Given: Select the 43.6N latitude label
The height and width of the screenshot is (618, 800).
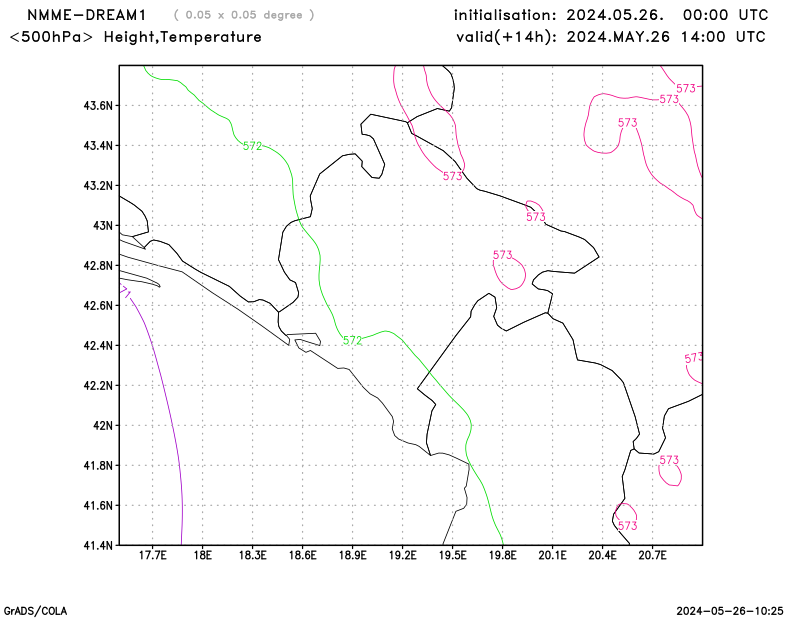Looking at the screenshot, I should 98,106.
